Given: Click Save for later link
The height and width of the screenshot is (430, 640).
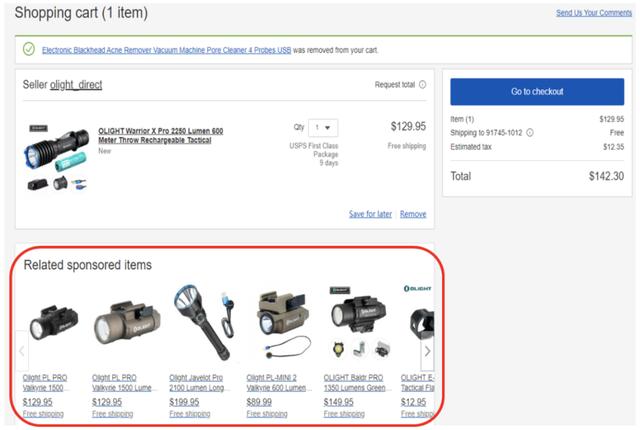Looking at the screenshot, I should (x=370, y=214).
